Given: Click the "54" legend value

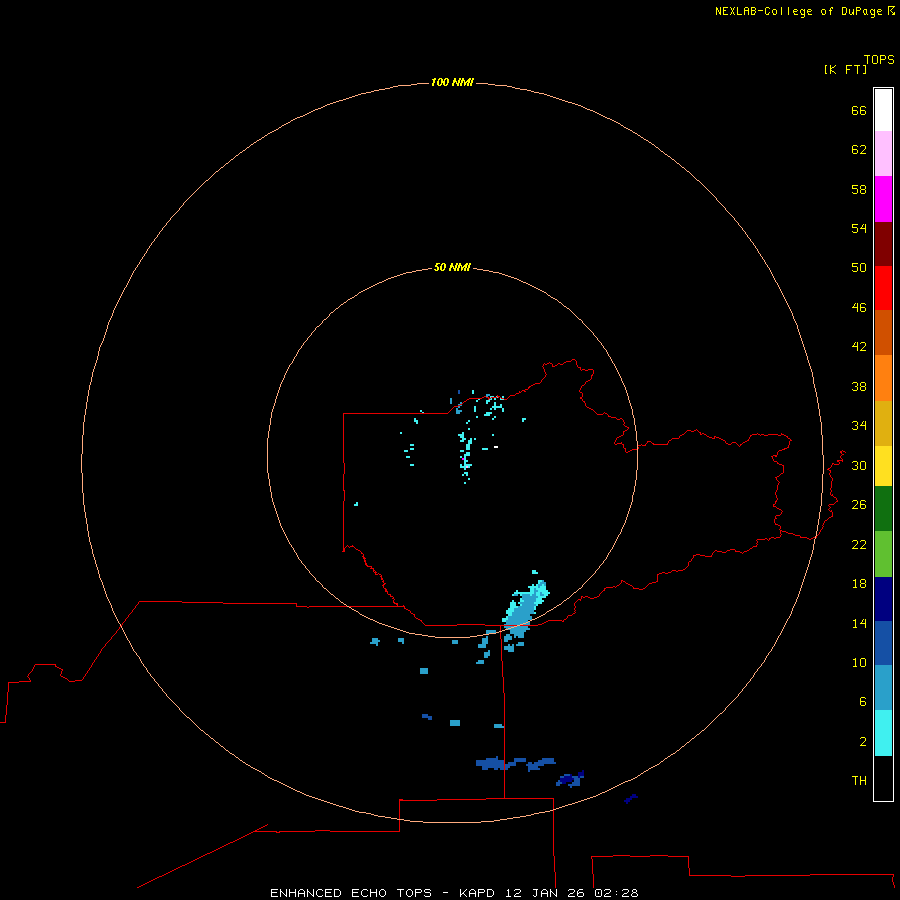Looking at the screenshot, I should 859,228.
